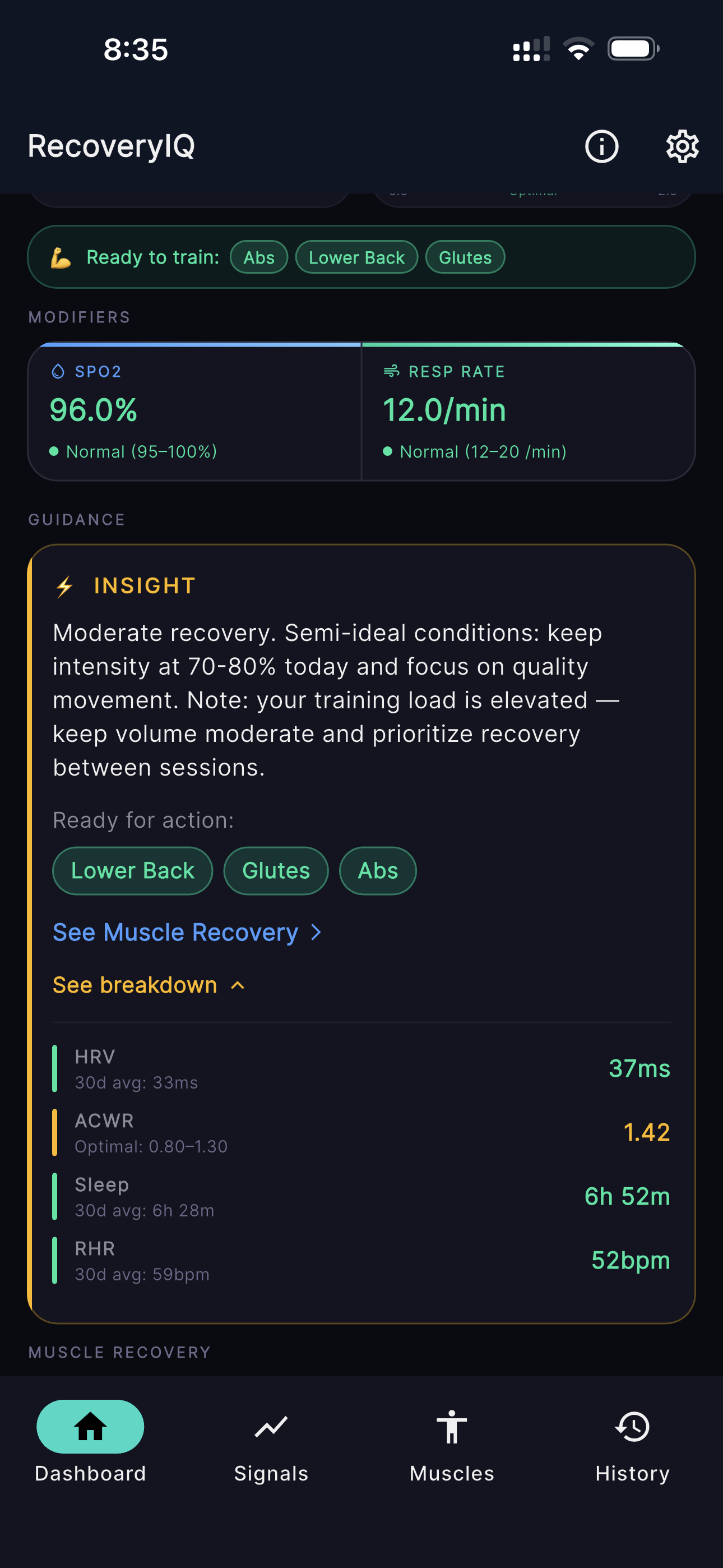
Task: Tap the lightning bolt Insight icon
Action: click(x=64, y=586)
